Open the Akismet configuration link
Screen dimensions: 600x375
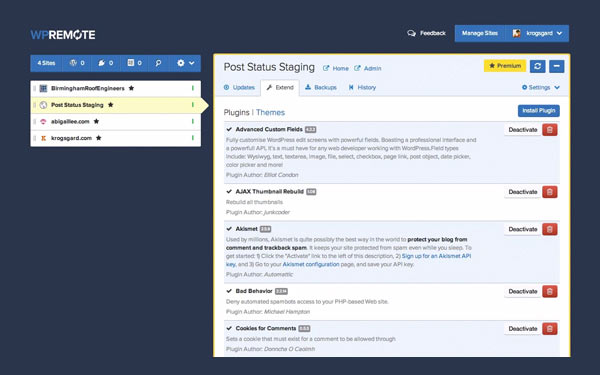click(311, 264)
